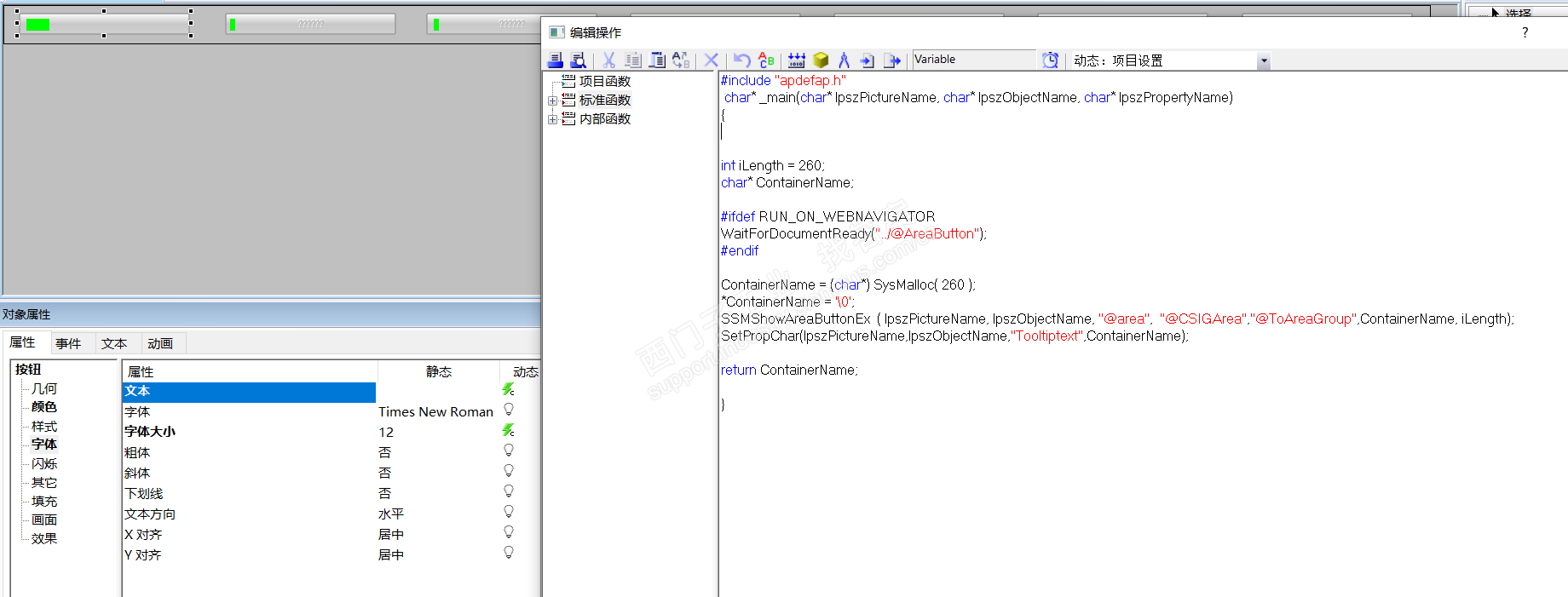Screen dimensions: 1568x597
Task: Click the light bulb in 粗体 row
Action: pyautogui.click(x=509, y=451)
